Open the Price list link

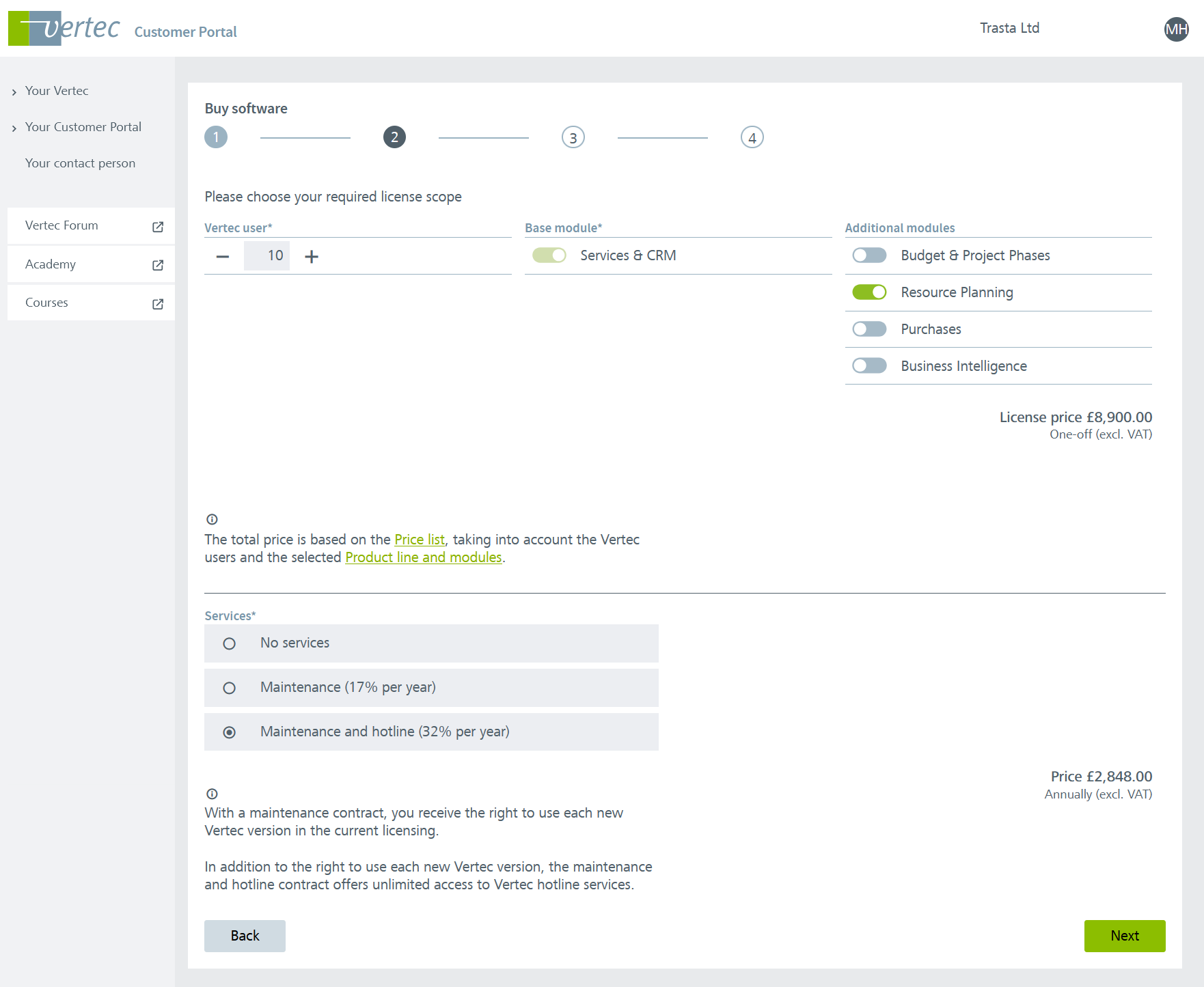[x=419, y=540]
